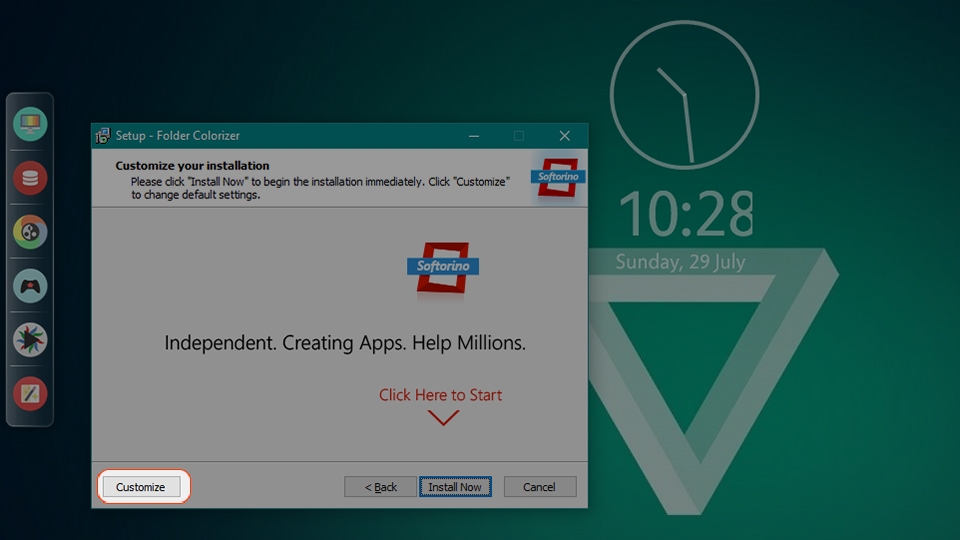Image resolution: width=960 pixels, height=540 pixels.
Task: Open the red database stack dock icon
Action: point(30,178)
